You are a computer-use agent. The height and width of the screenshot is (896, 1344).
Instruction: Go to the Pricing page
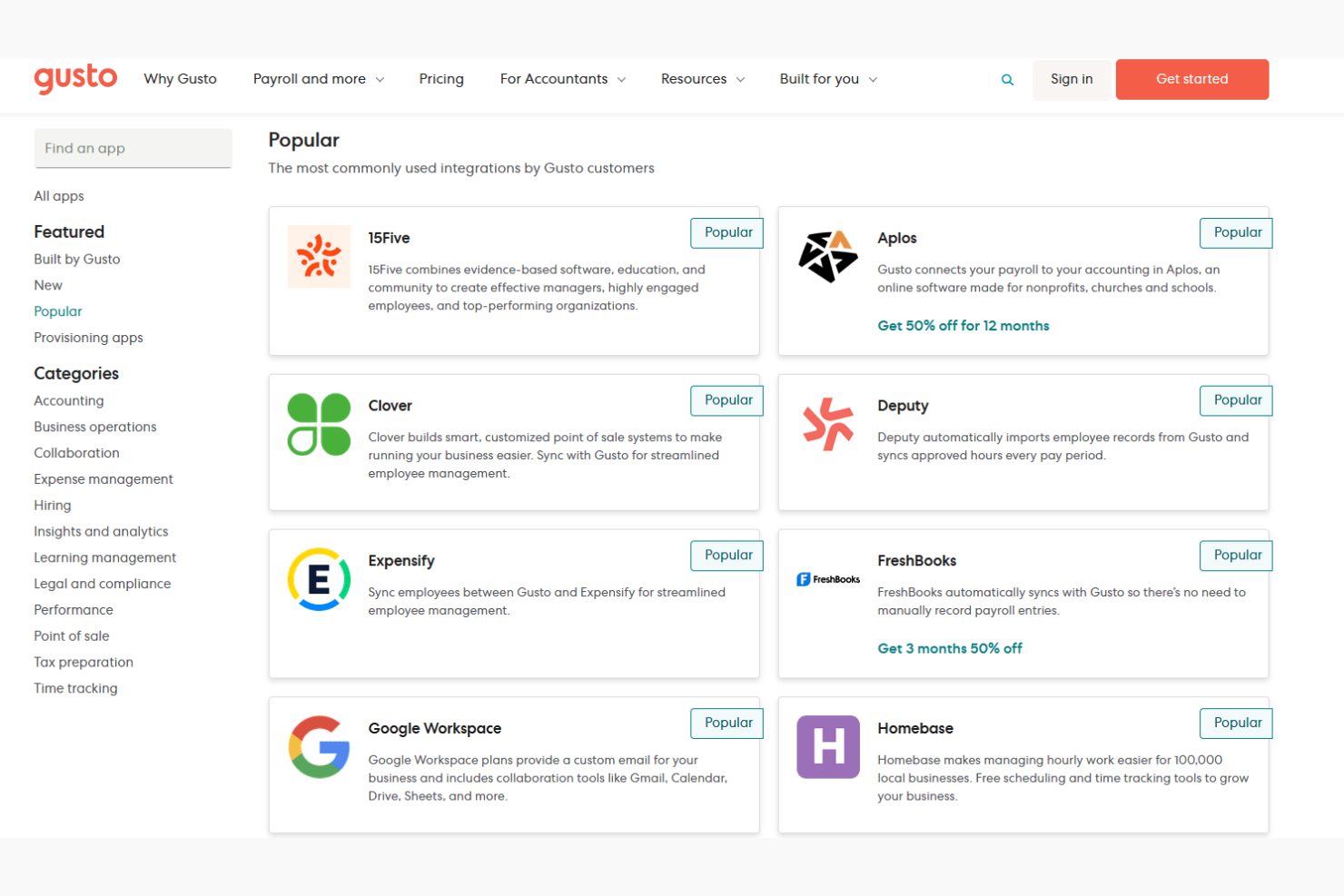pyautogui.click(x=441, y=79)
